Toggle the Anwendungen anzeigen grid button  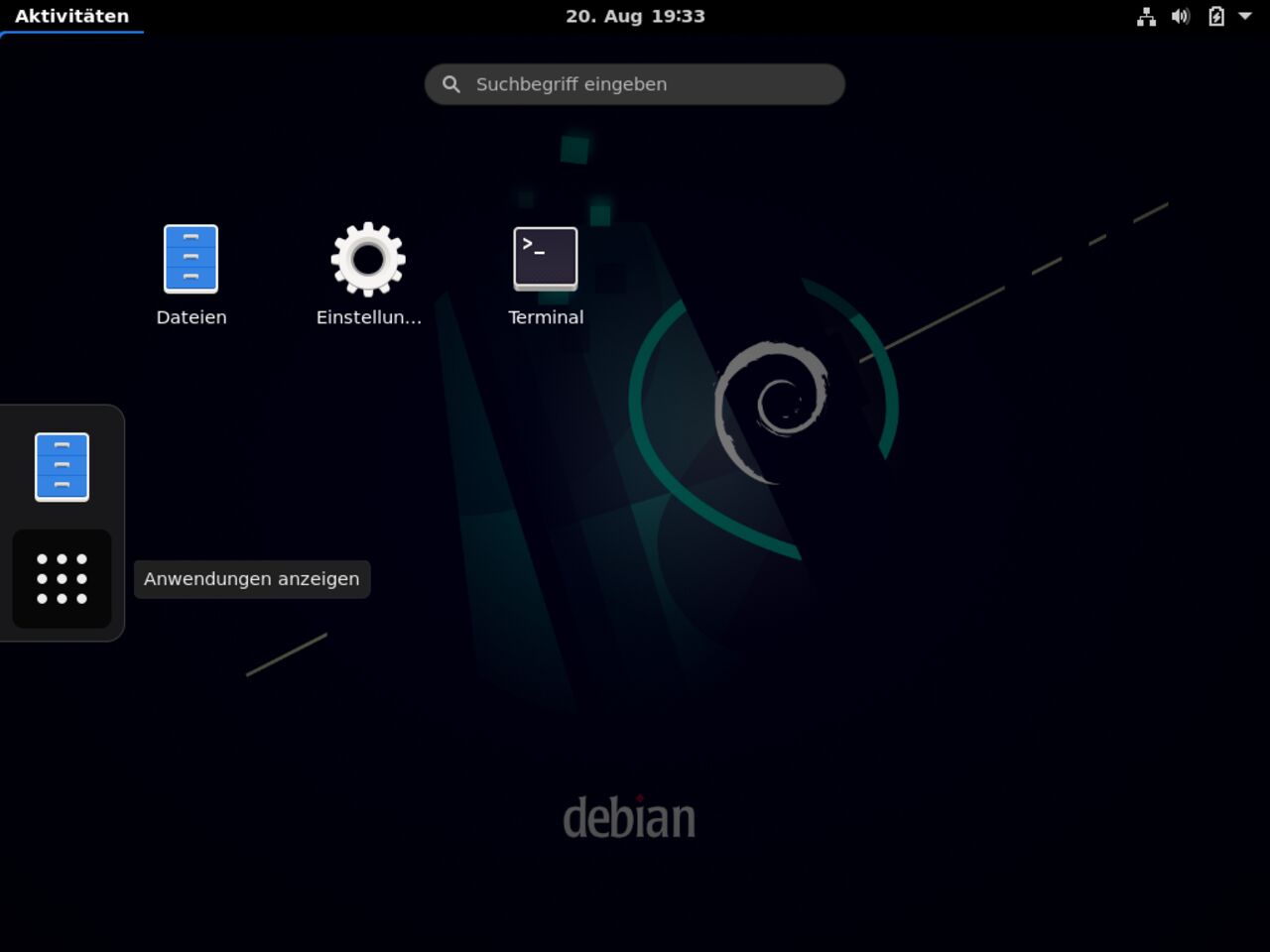point(62,579)
